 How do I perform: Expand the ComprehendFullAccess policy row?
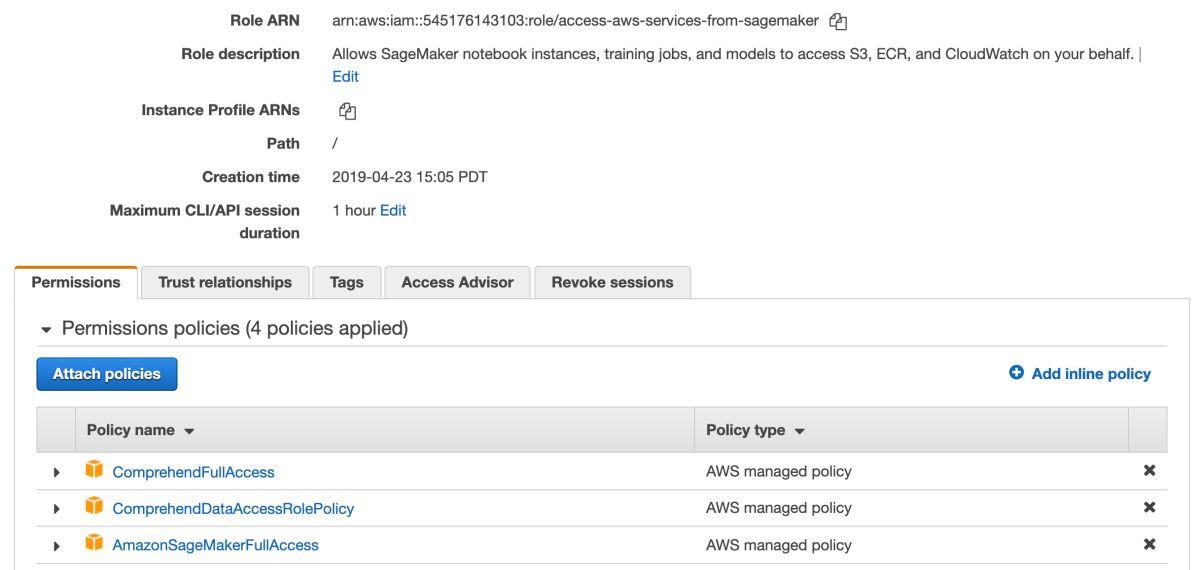pos(56,472)
